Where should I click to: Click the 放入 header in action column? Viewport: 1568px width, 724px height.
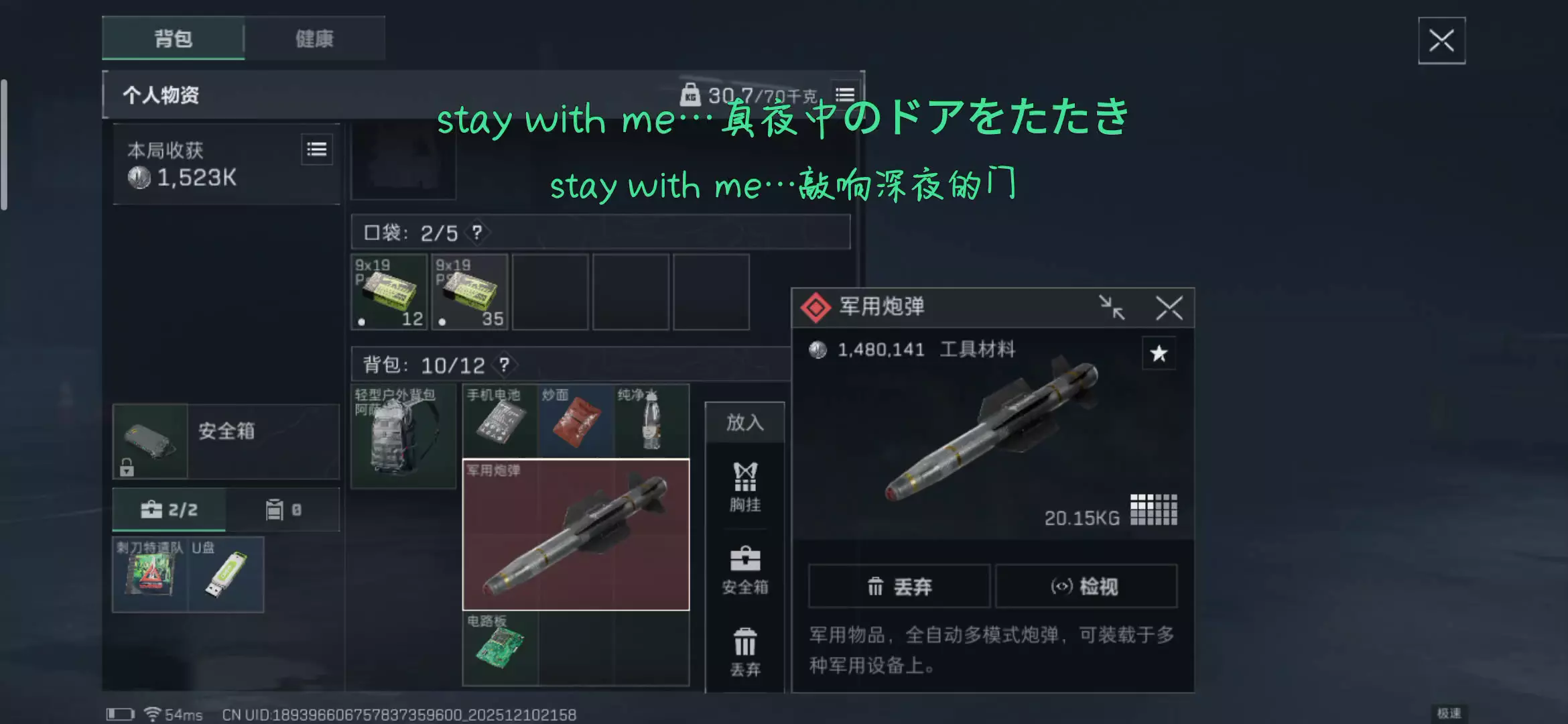[x=745, y=422]
